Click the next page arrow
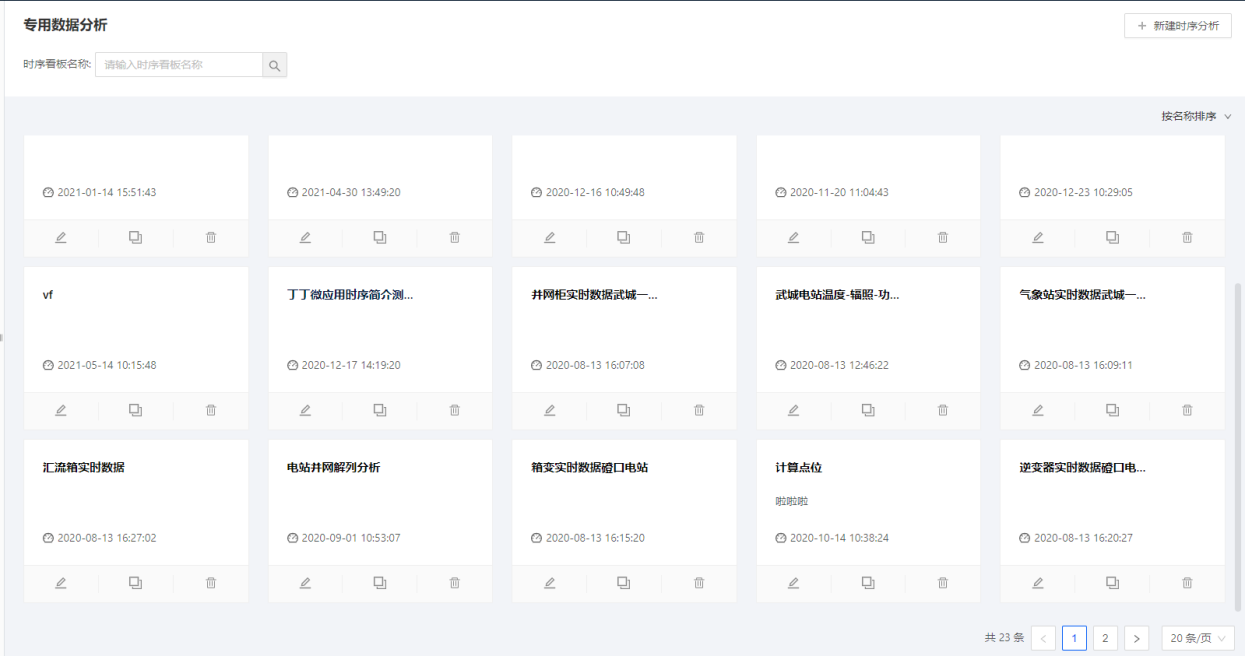The height and width of the screenshot is (656, 1245). (x=1136, y=638)
